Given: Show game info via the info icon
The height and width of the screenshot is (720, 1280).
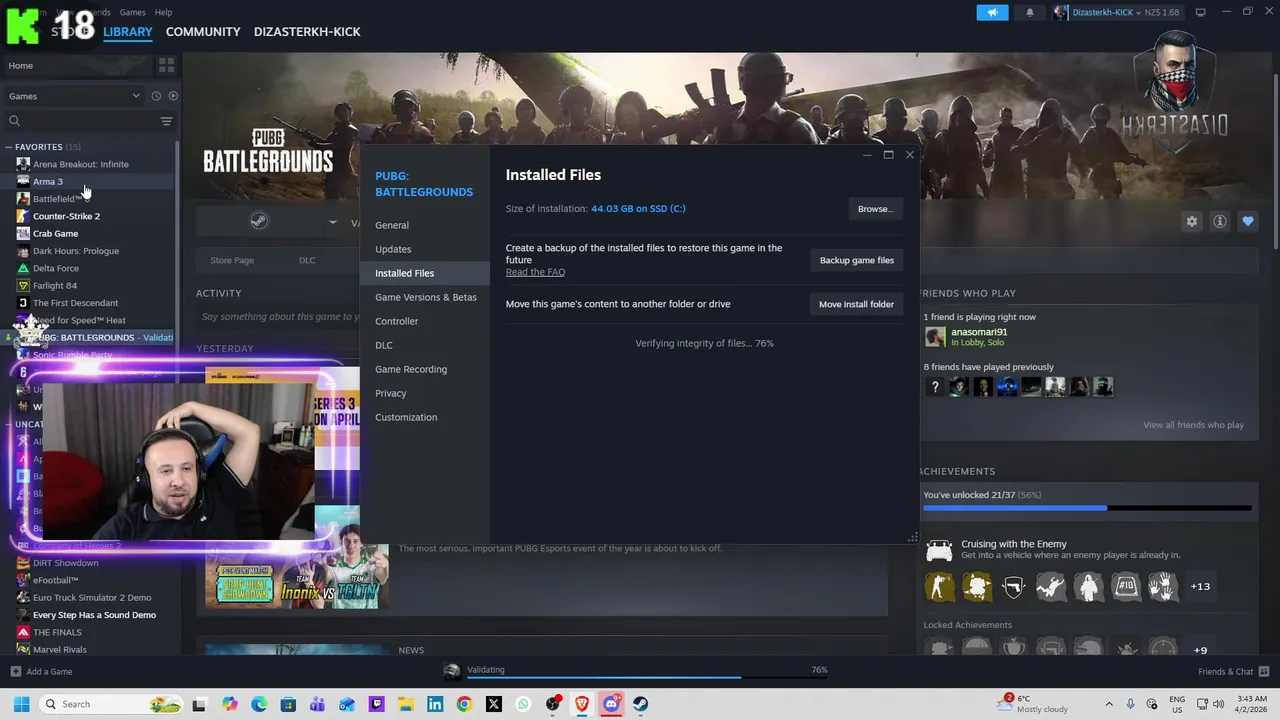Looking at the screenshot, I should point(1219,221).
